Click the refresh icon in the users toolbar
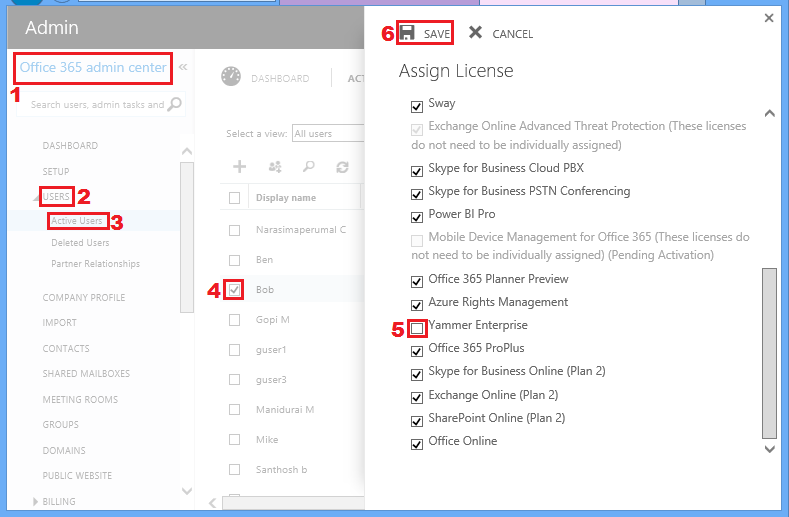 [x=343, y=167]
